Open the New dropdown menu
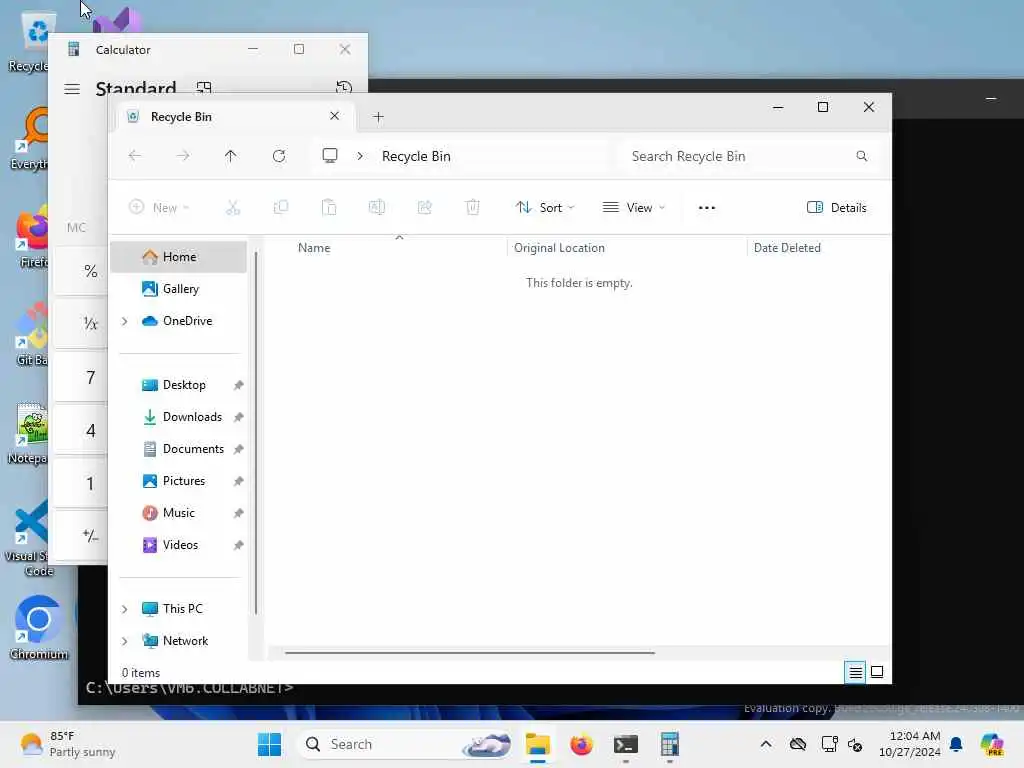 (159, 208)
